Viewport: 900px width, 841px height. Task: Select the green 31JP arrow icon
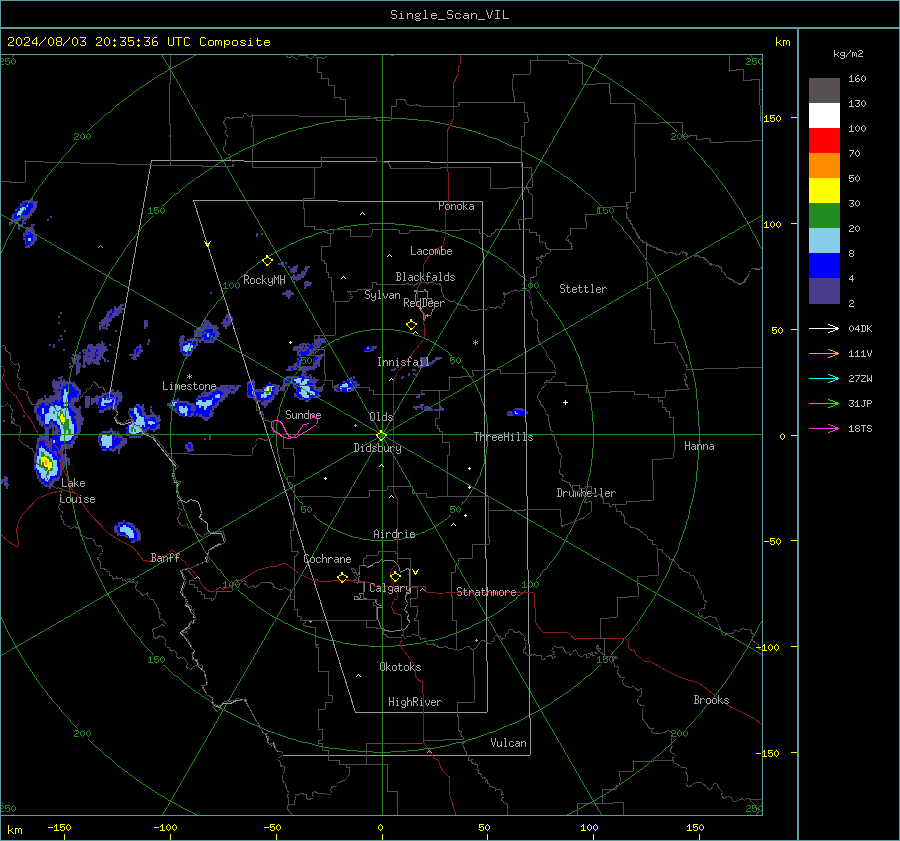click(x=824, y=404)
